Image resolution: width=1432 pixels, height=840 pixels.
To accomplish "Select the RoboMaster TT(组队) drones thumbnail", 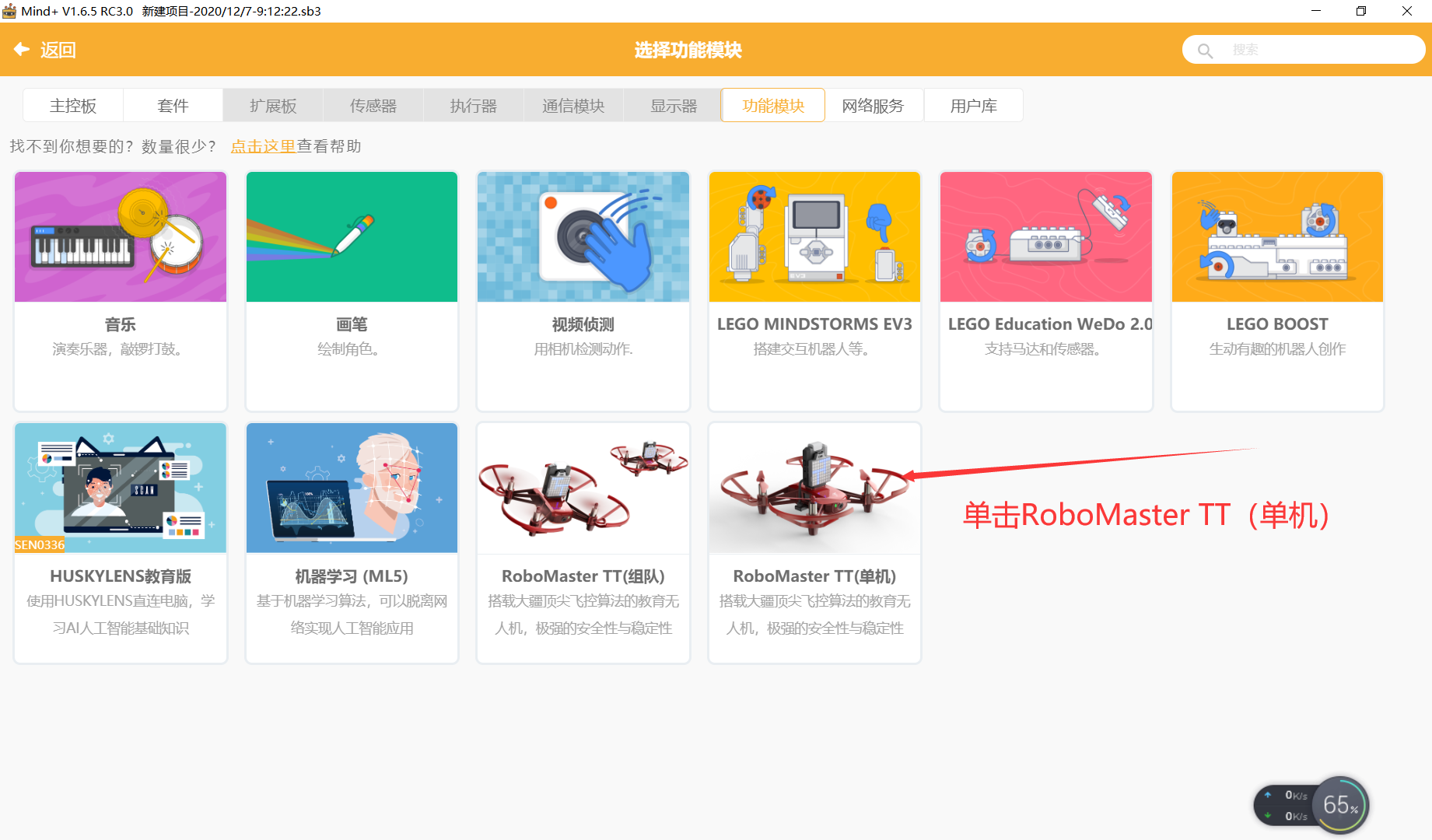I will pos(583,488).
